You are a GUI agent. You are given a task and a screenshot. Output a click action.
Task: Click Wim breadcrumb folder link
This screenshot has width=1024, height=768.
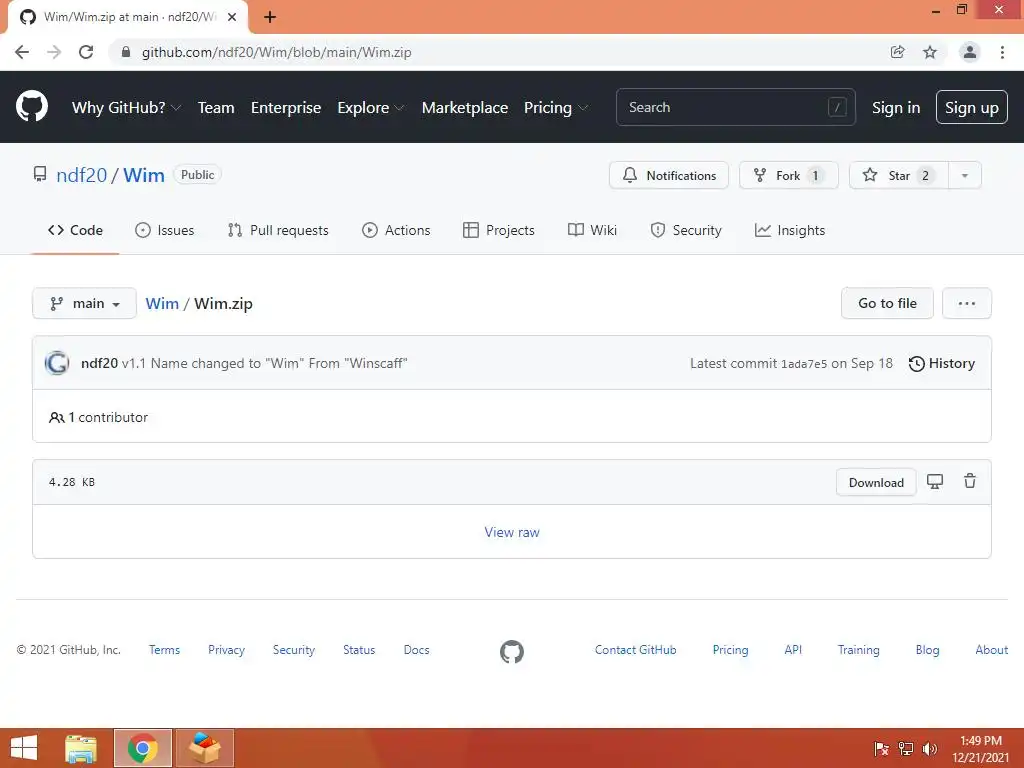(162, 303)
